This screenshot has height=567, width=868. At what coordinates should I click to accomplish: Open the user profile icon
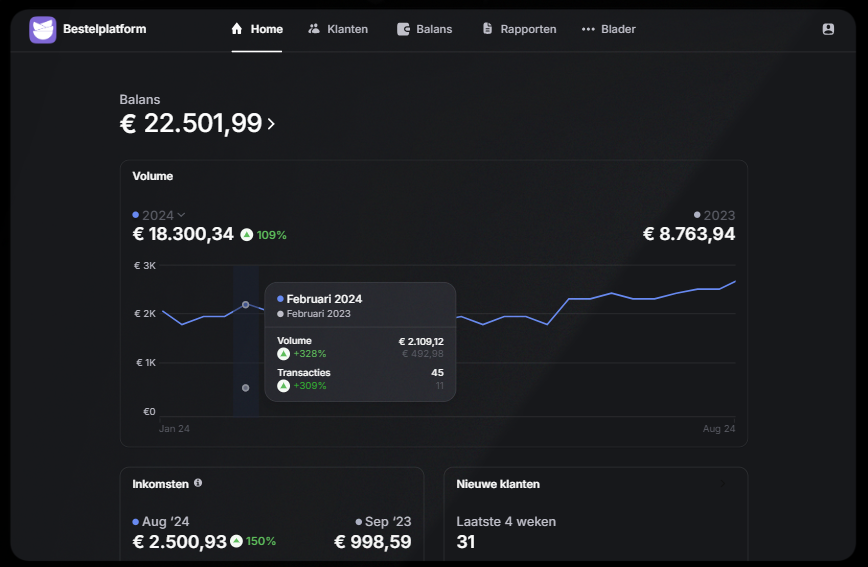pos(828,29)
